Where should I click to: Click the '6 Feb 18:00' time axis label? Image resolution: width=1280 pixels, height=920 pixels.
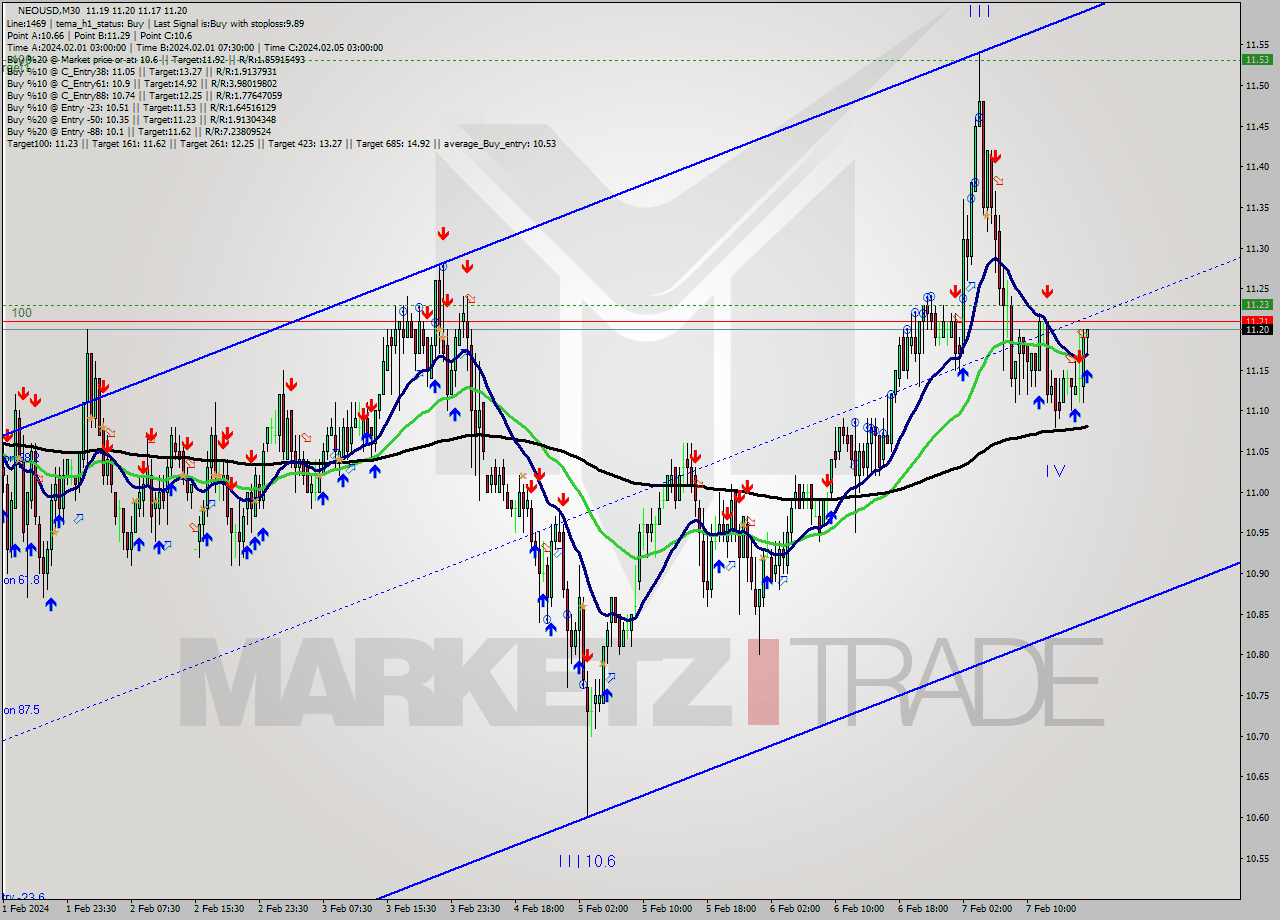tap(923, 909)
